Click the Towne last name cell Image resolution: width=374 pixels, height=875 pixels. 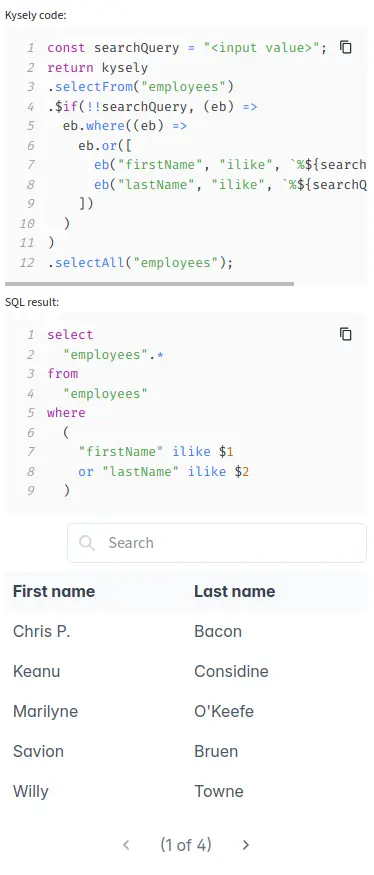219,791
